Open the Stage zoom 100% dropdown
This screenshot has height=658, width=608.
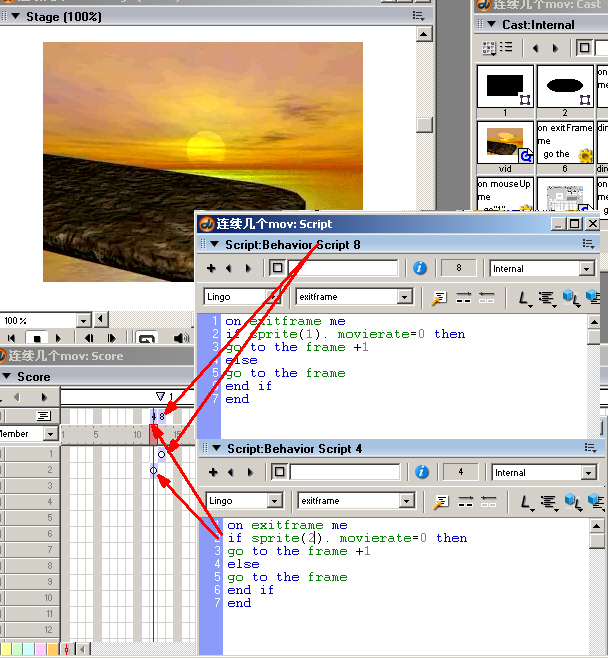(84, 321)
